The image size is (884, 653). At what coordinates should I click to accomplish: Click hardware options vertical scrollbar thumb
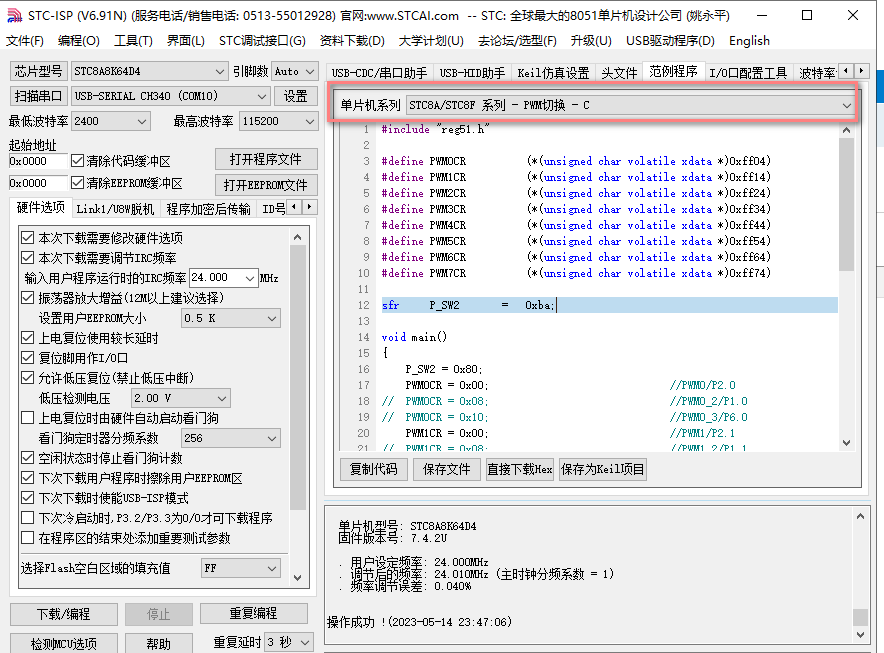point(298,377)
